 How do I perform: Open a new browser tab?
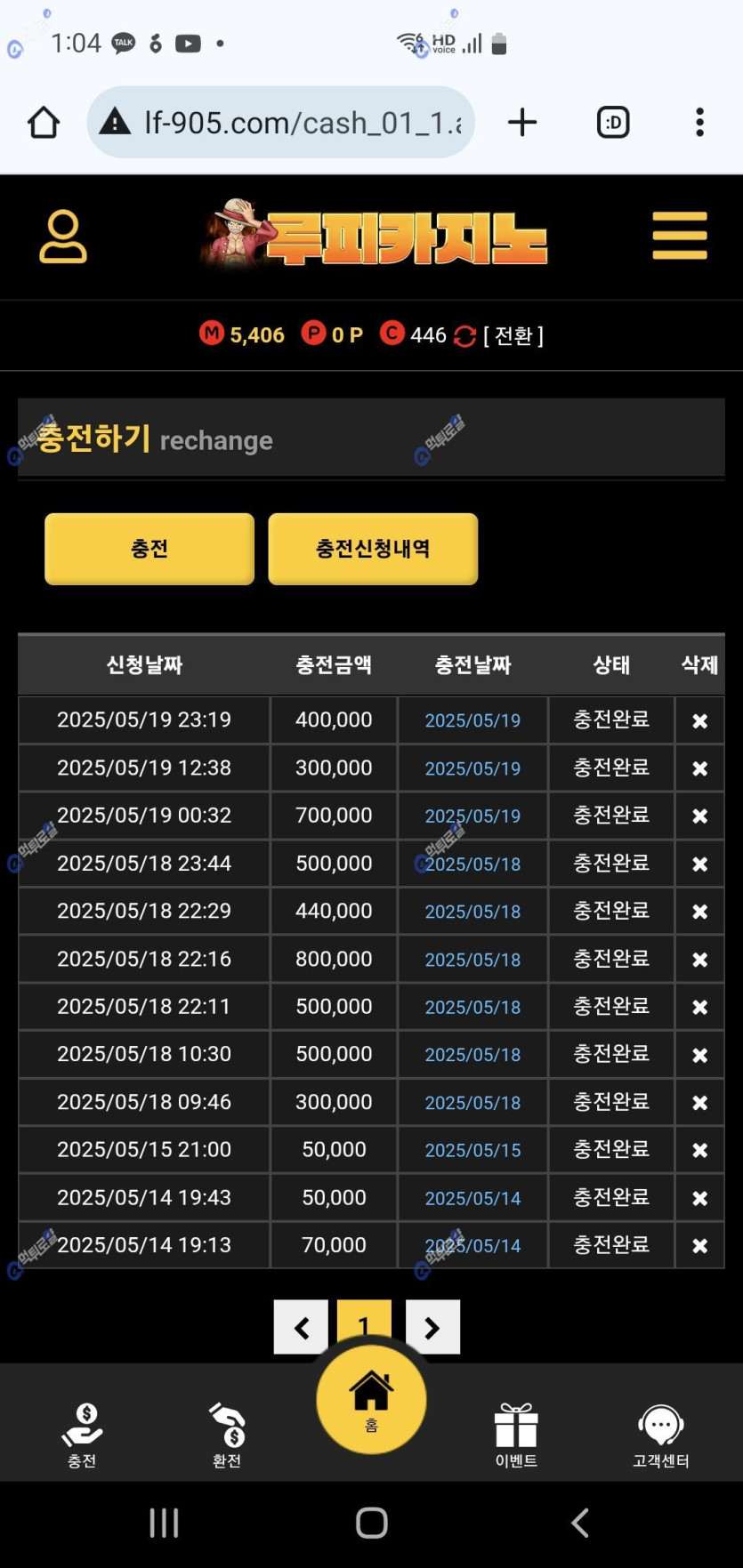tap(522, 123)
